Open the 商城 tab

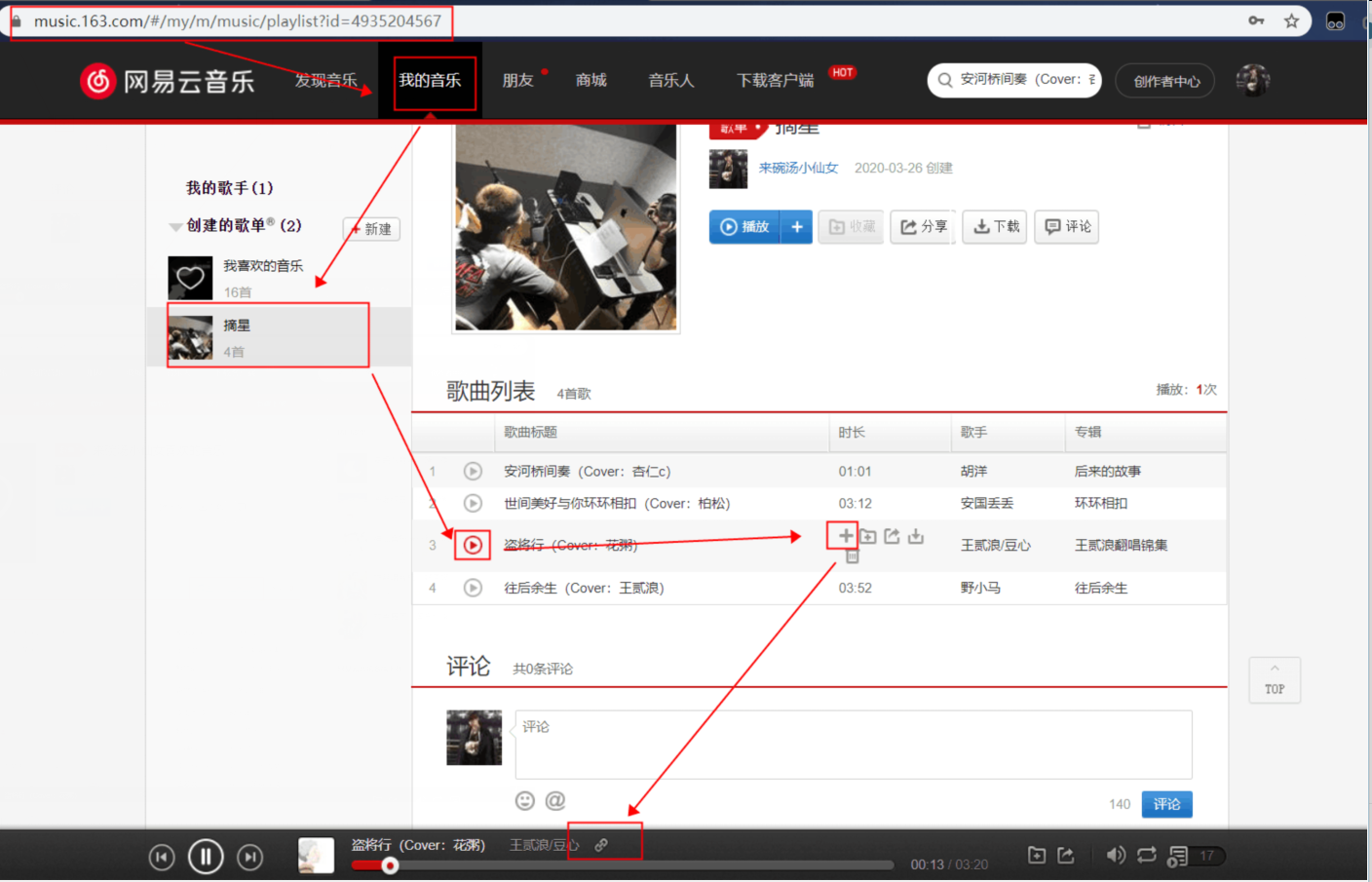(591, 80)
